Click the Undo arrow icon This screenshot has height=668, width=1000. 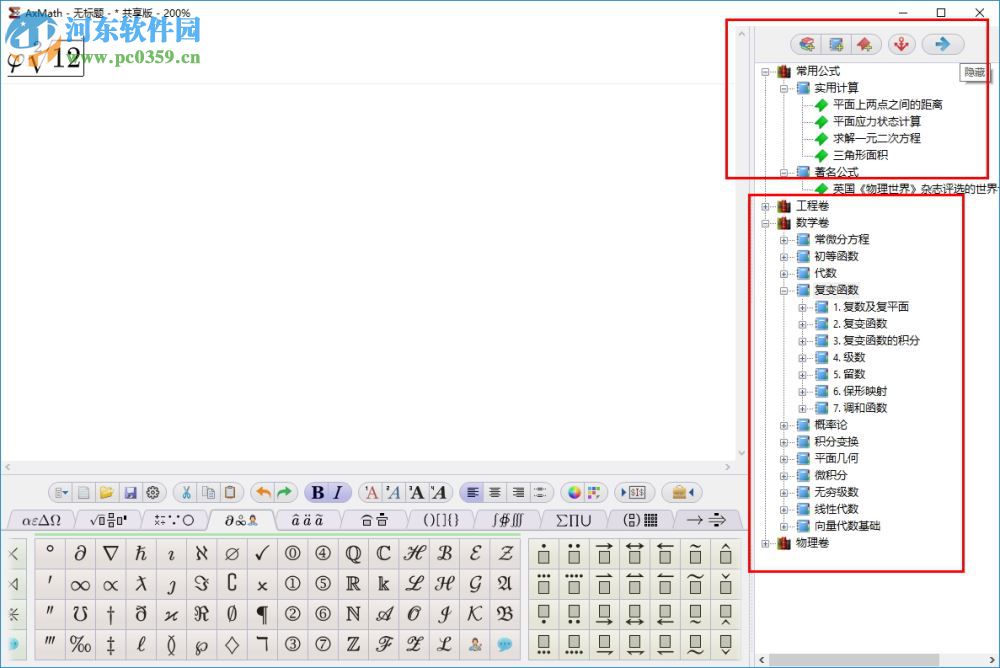tap(263, 492)
